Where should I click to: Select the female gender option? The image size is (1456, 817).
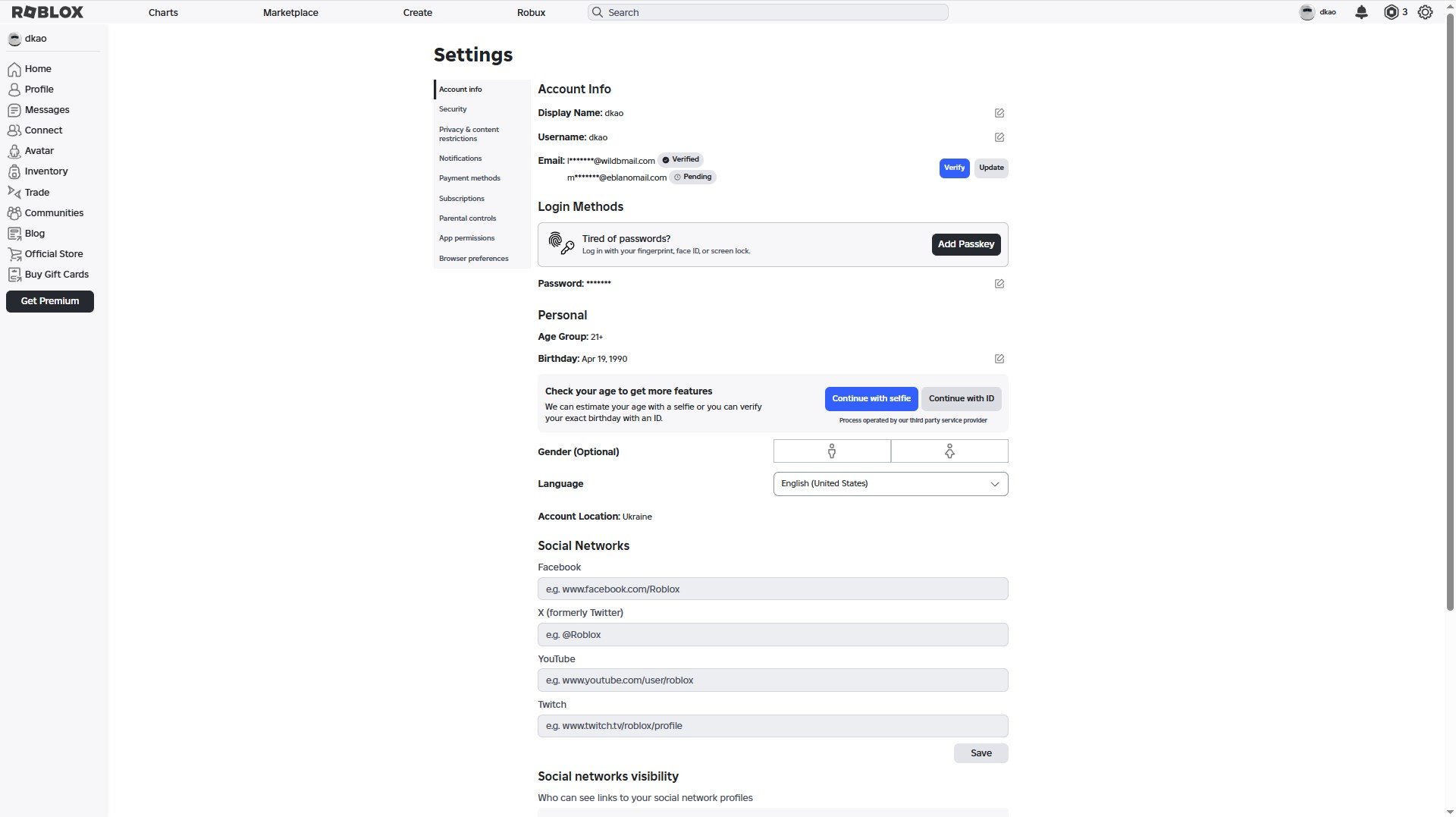point(949,451)
